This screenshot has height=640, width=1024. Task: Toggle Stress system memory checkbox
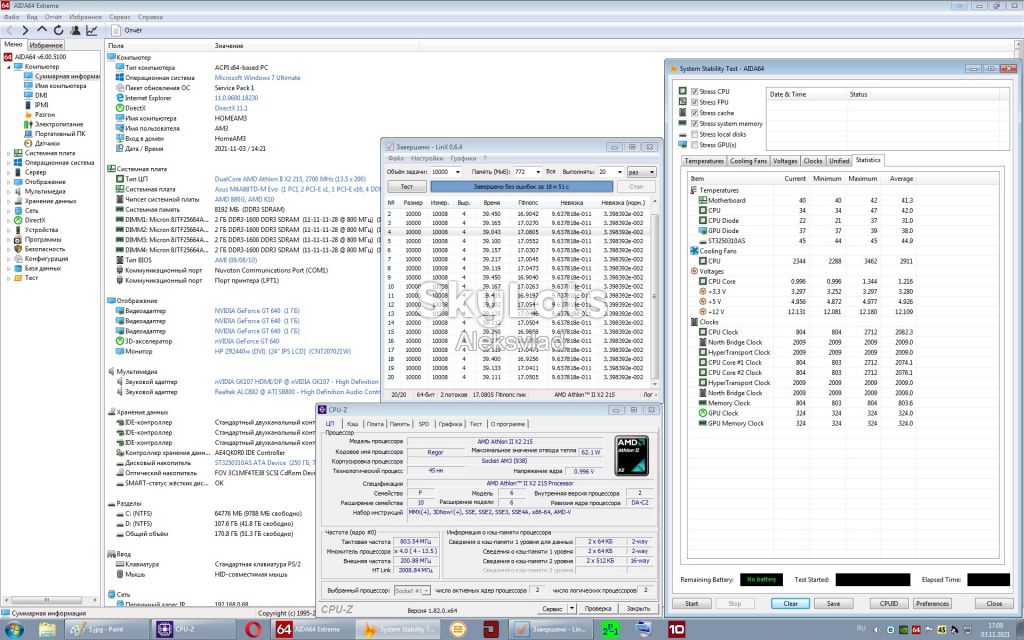pos(694,123)
